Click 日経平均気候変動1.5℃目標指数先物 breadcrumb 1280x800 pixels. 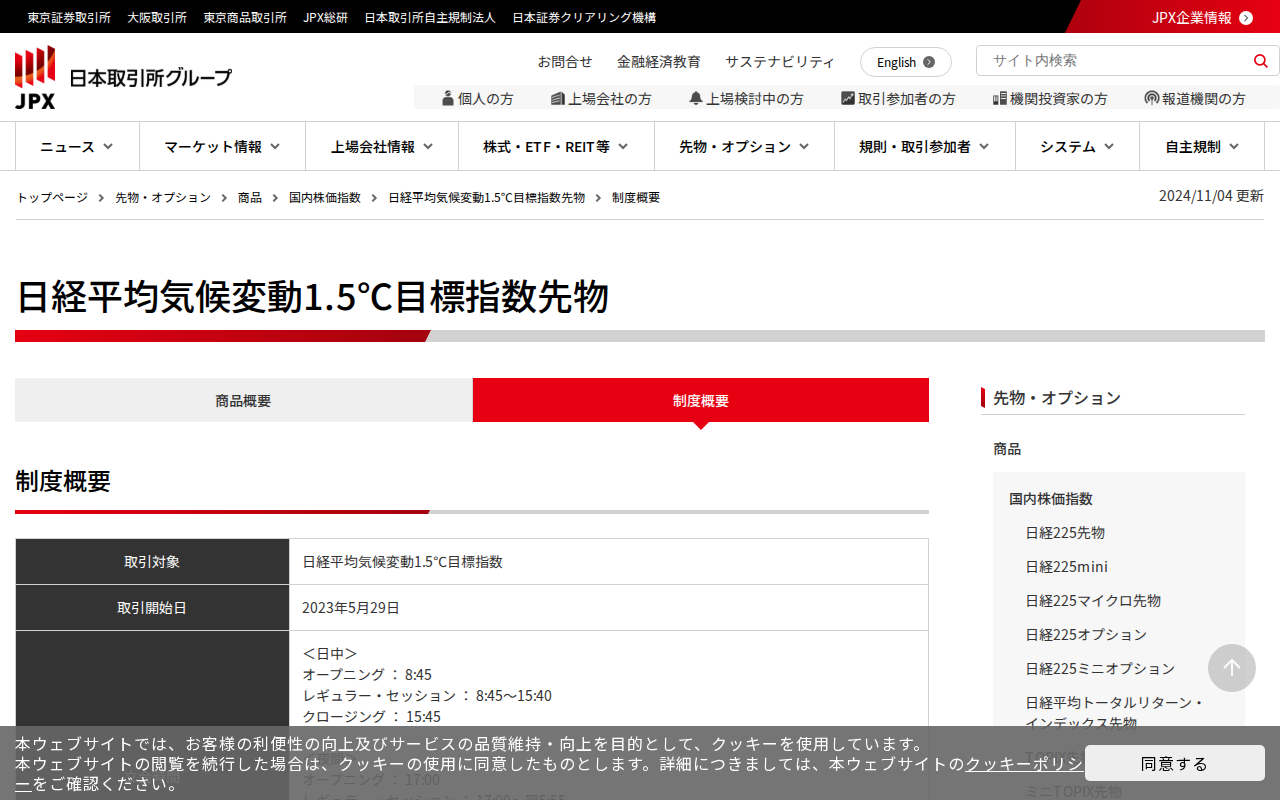point(487,197)
